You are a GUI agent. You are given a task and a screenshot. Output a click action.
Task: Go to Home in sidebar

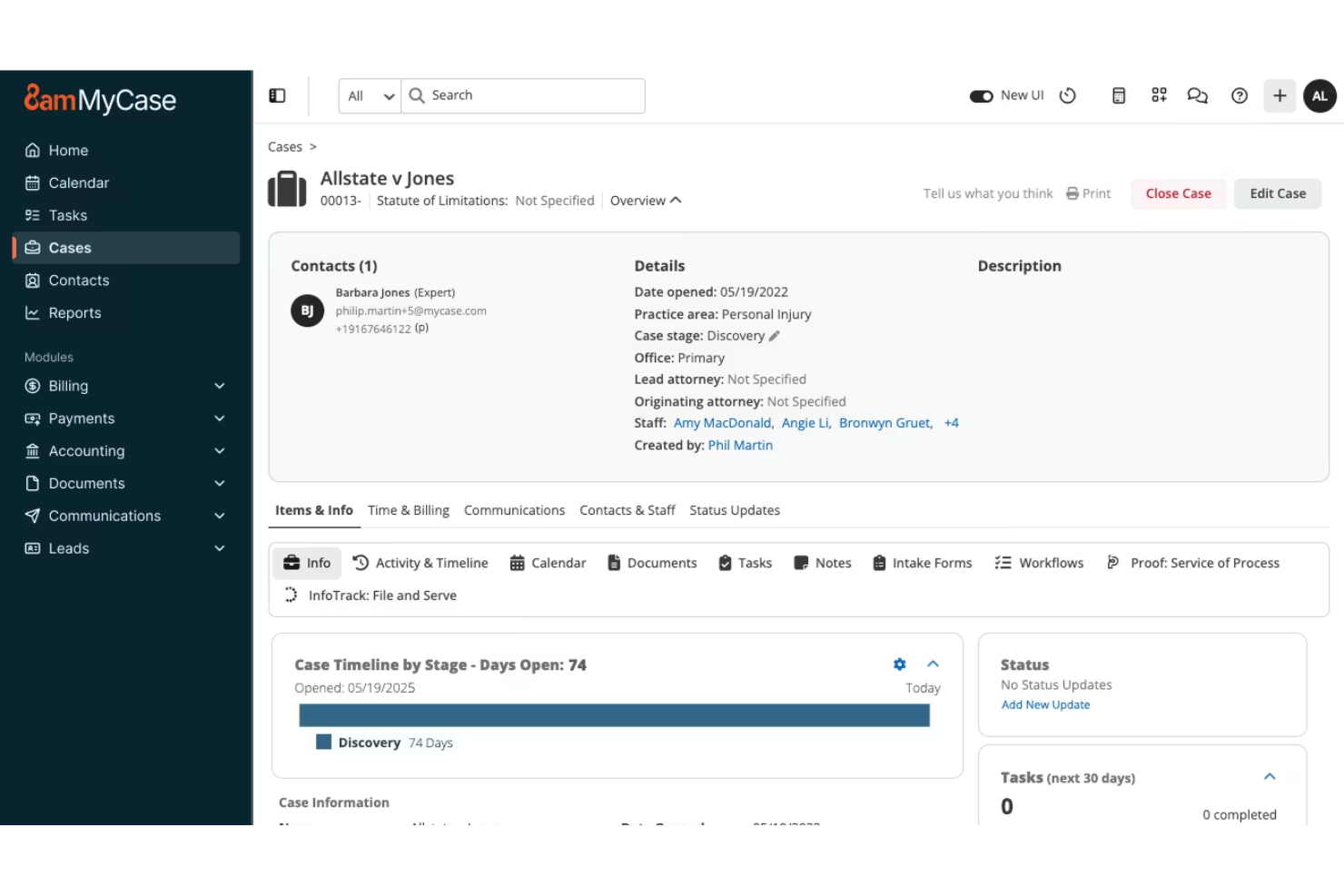[x=126, y=150]
